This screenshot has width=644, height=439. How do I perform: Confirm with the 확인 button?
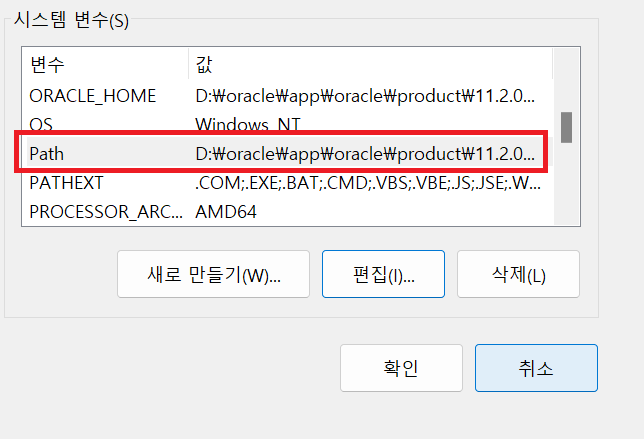pyautogui.click(x=401, y=368)
